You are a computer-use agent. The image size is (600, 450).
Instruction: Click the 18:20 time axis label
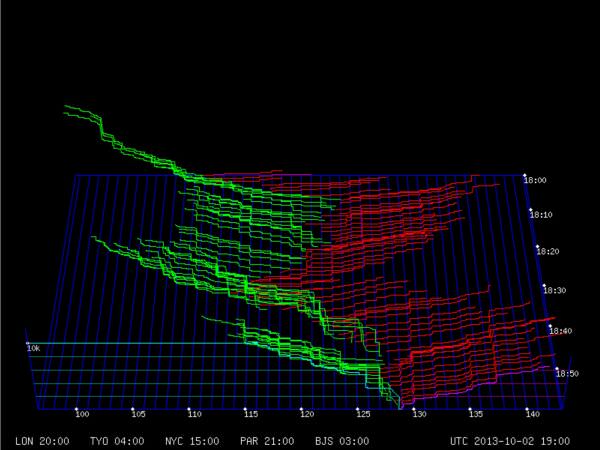548,251
